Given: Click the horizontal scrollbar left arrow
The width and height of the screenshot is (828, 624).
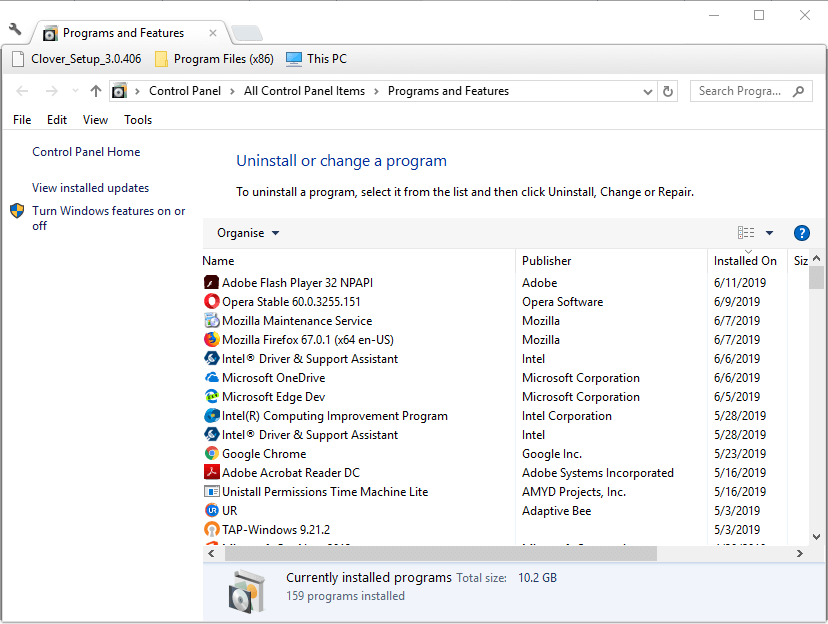Looking at the screenshot, I should pos(211,553).
